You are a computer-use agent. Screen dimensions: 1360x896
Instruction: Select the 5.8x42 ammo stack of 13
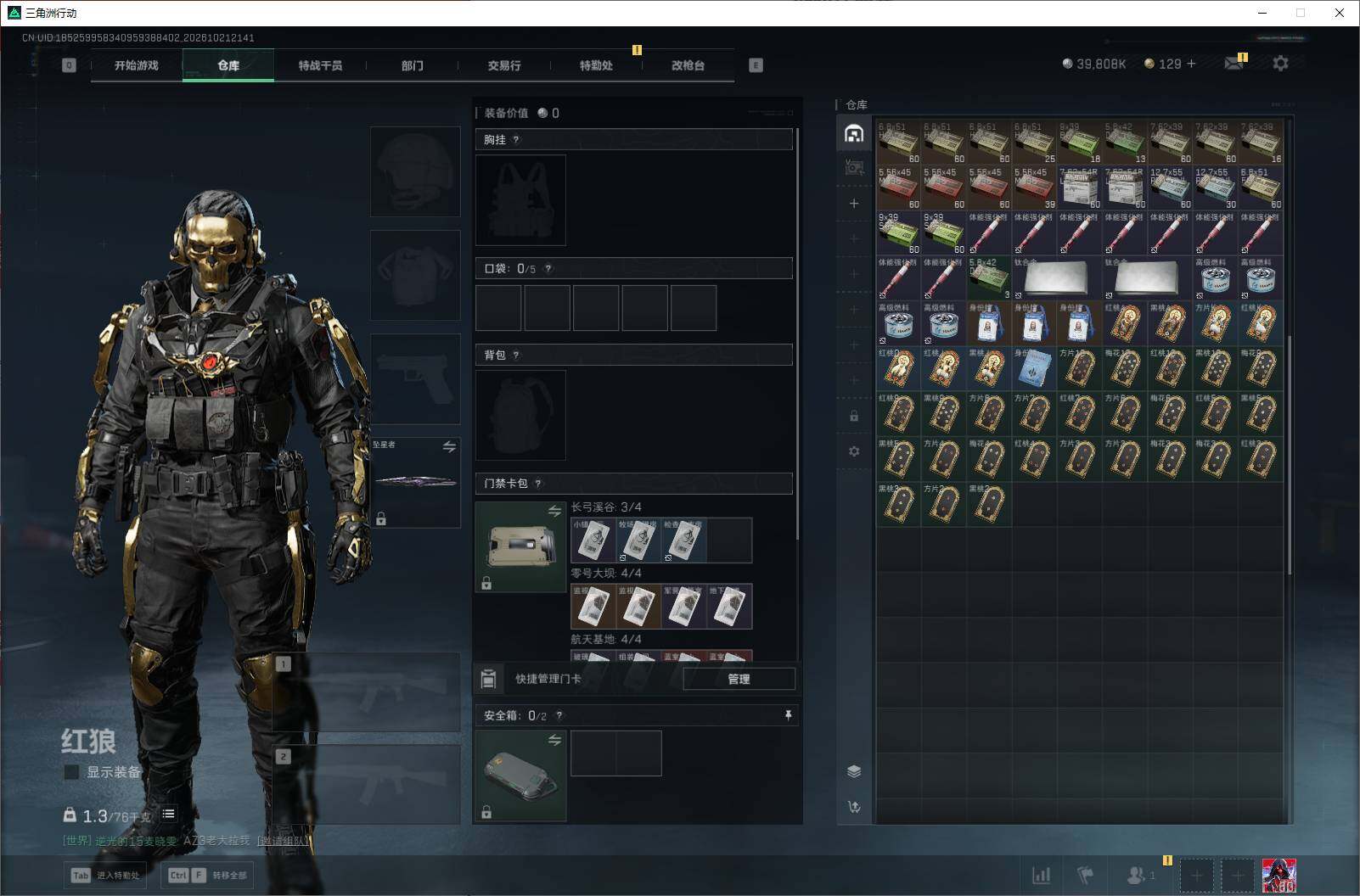click(1125, 143)
